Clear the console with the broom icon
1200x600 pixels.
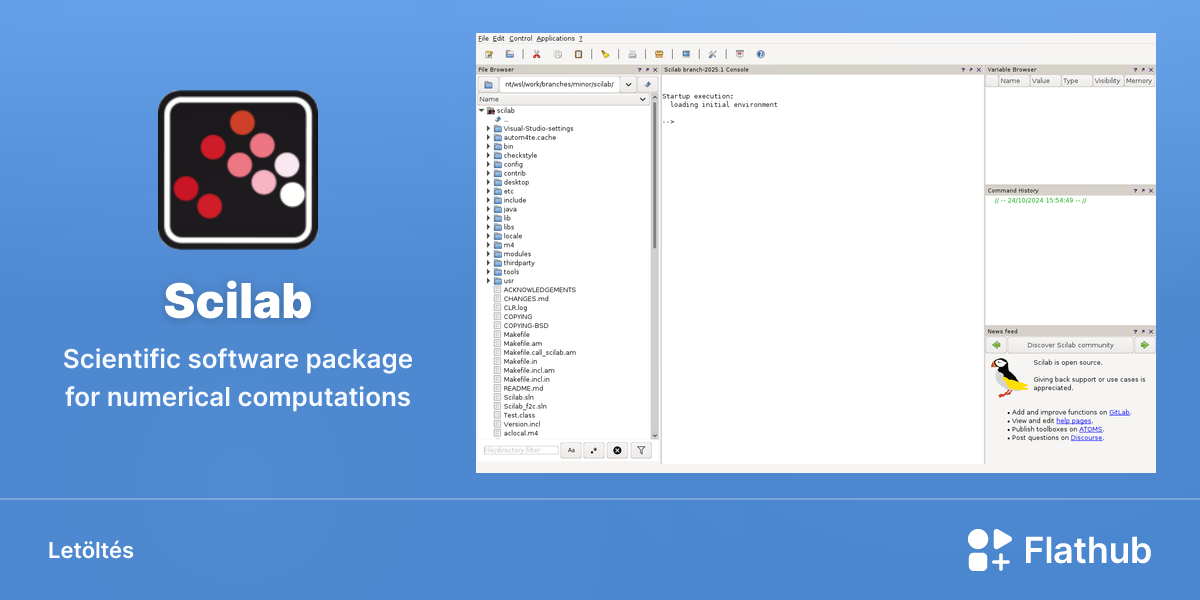pos(605,54)
